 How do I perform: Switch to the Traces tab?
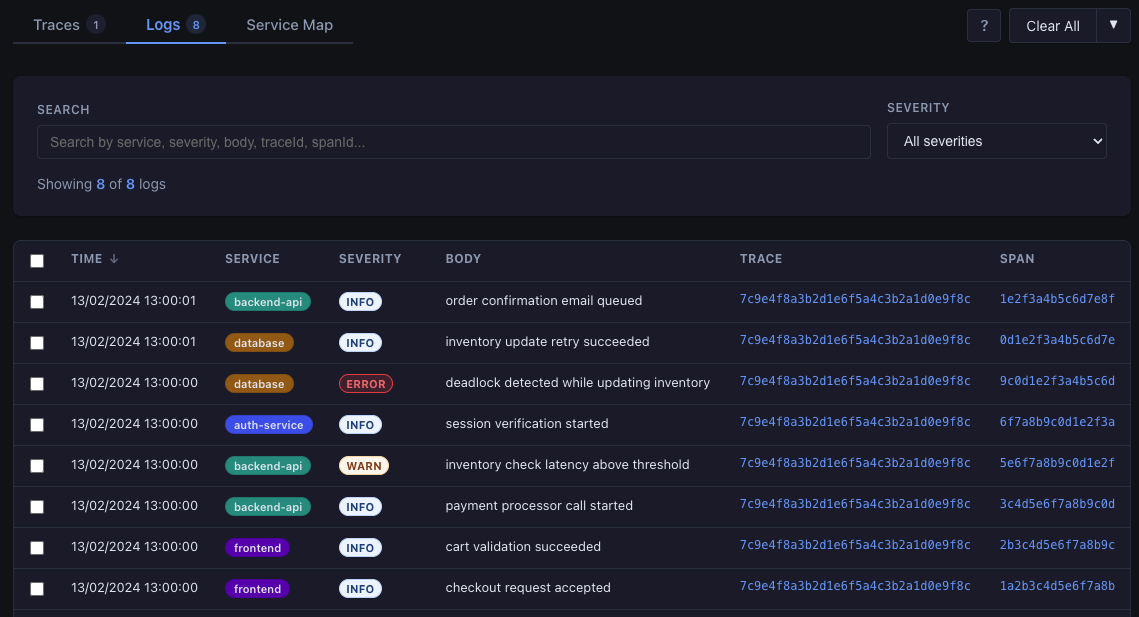pyautogui.click(x=69, y=25)
